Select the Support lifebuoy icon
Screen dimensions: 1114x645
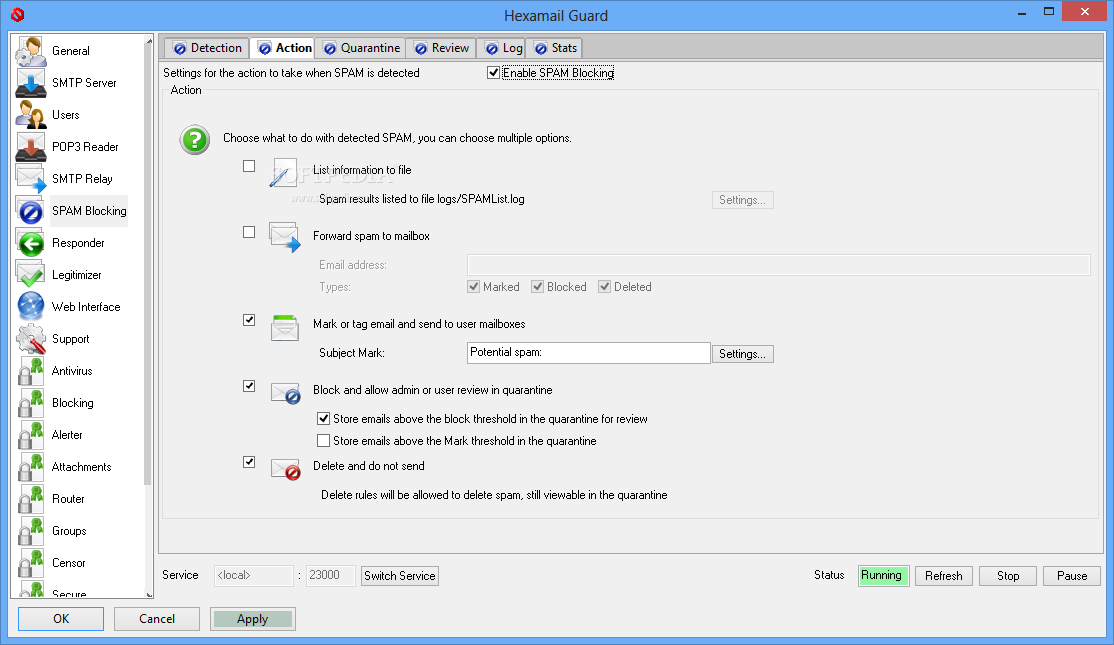(31, 339)
